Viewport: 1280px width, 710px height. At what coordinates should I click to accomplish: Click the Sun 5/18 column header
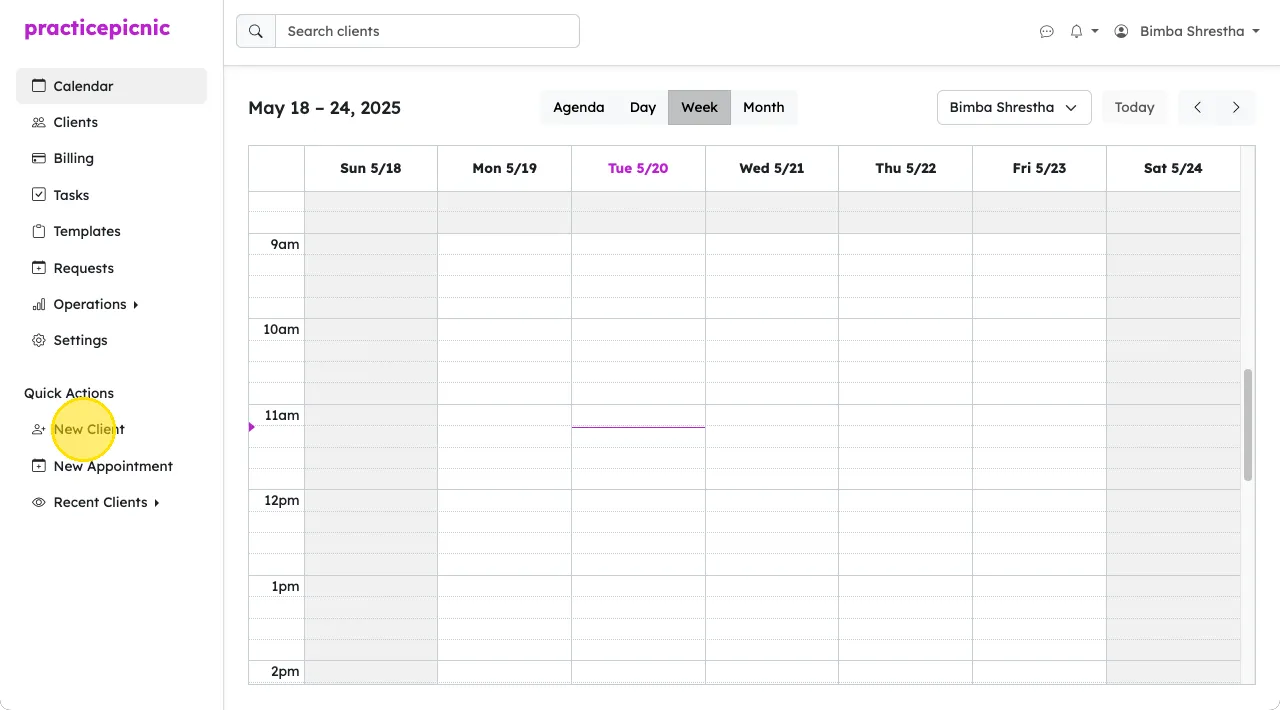[x=371, y=168]
